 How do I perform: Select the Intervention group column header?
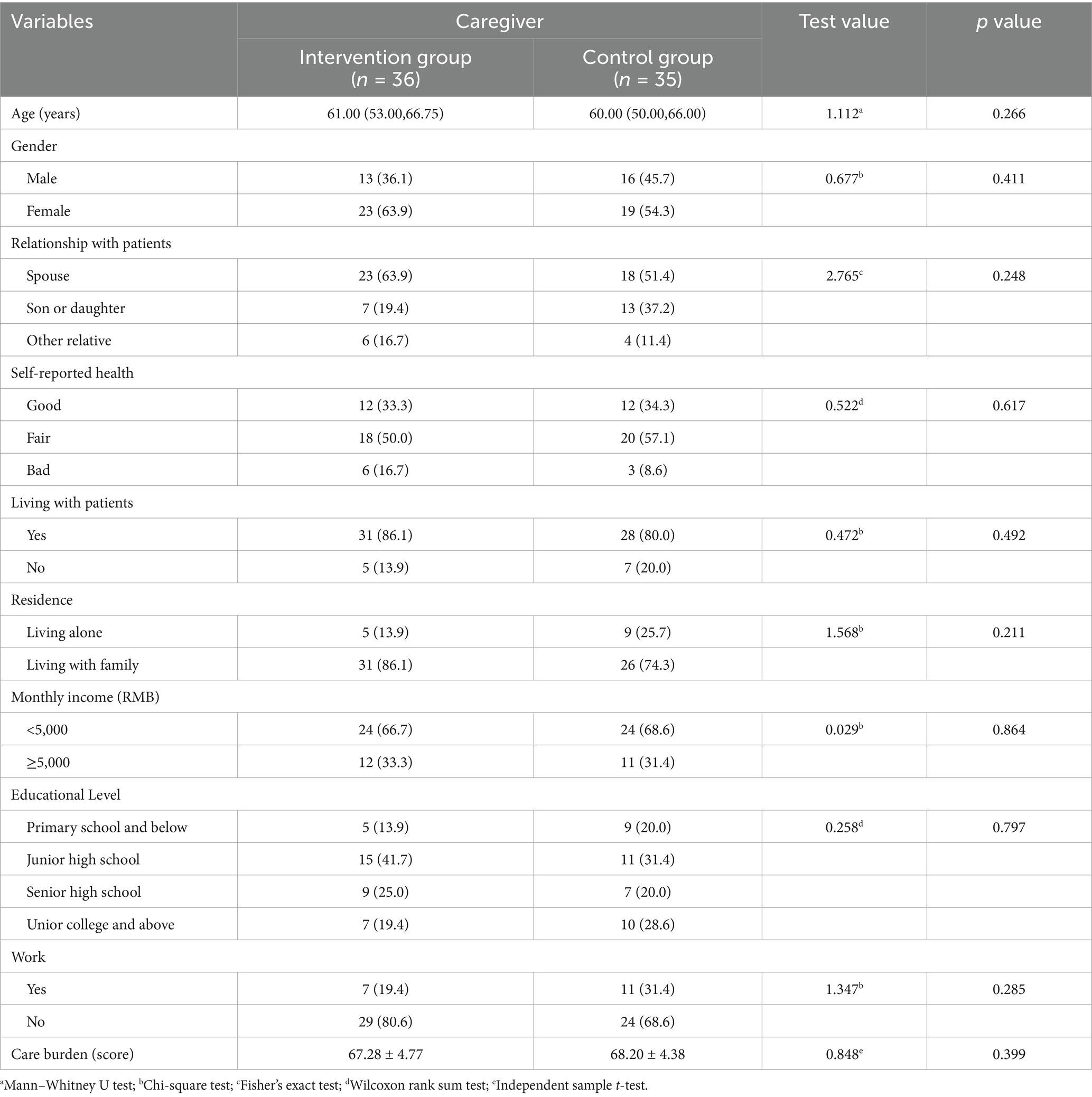point(385,68)
